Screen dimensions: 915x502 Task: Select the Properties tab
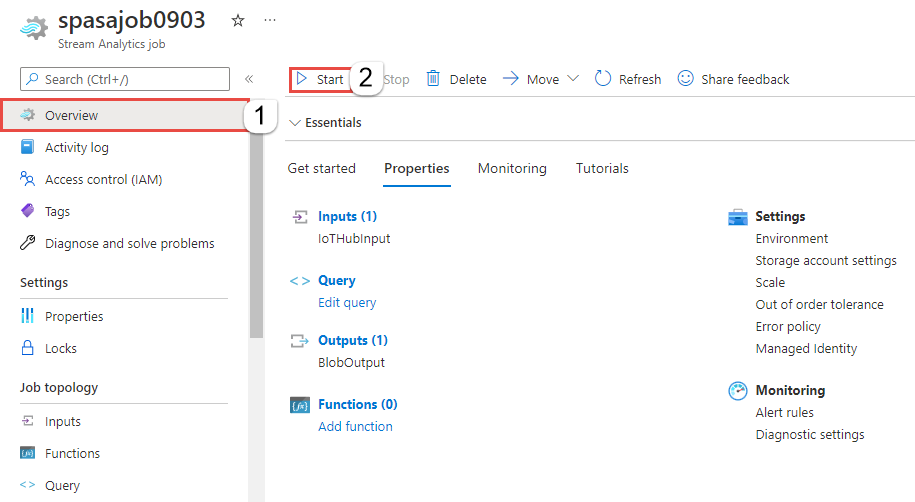pyautogui.click(x=417, y=168)
